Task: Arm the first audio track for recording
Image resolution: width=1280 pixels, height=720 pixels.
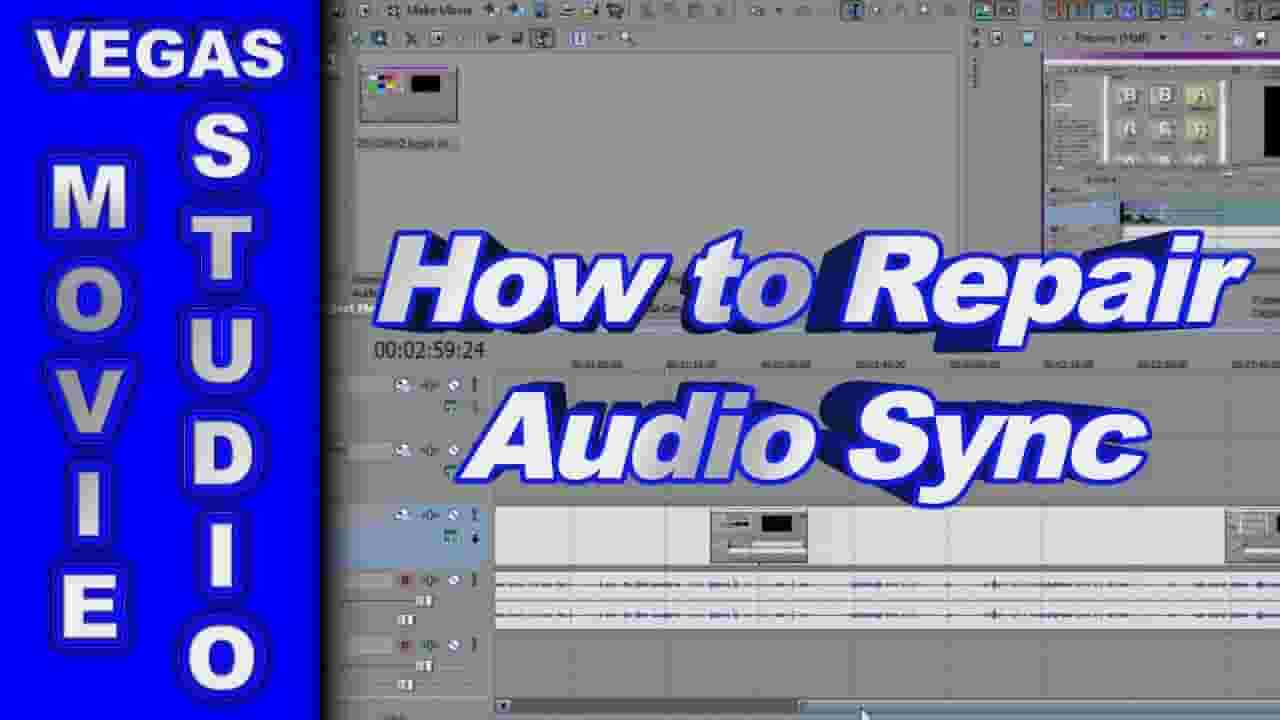Action: click(x=405, y=580)
